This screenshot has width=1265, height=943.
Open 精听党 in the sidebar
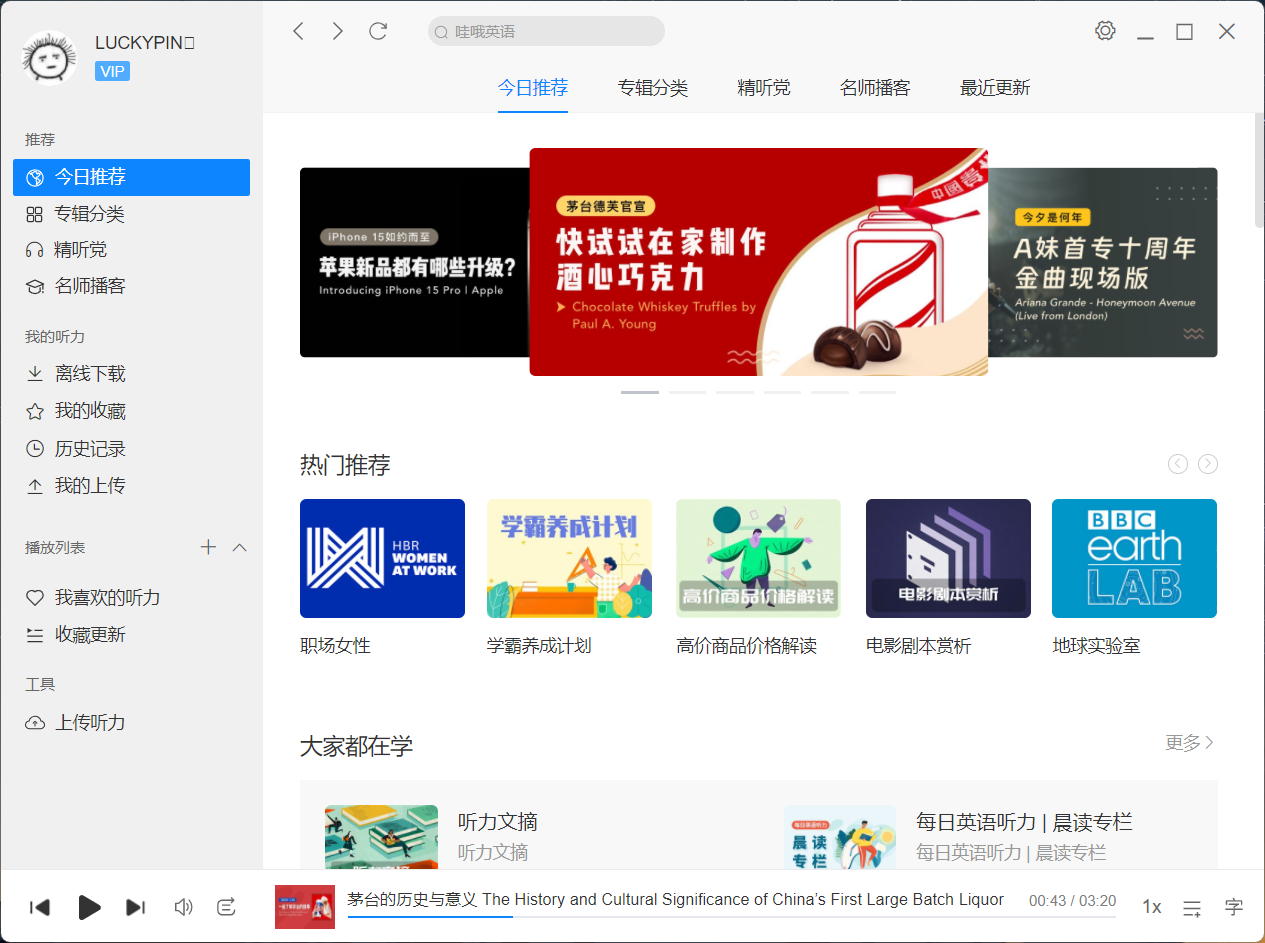(131, 250)
